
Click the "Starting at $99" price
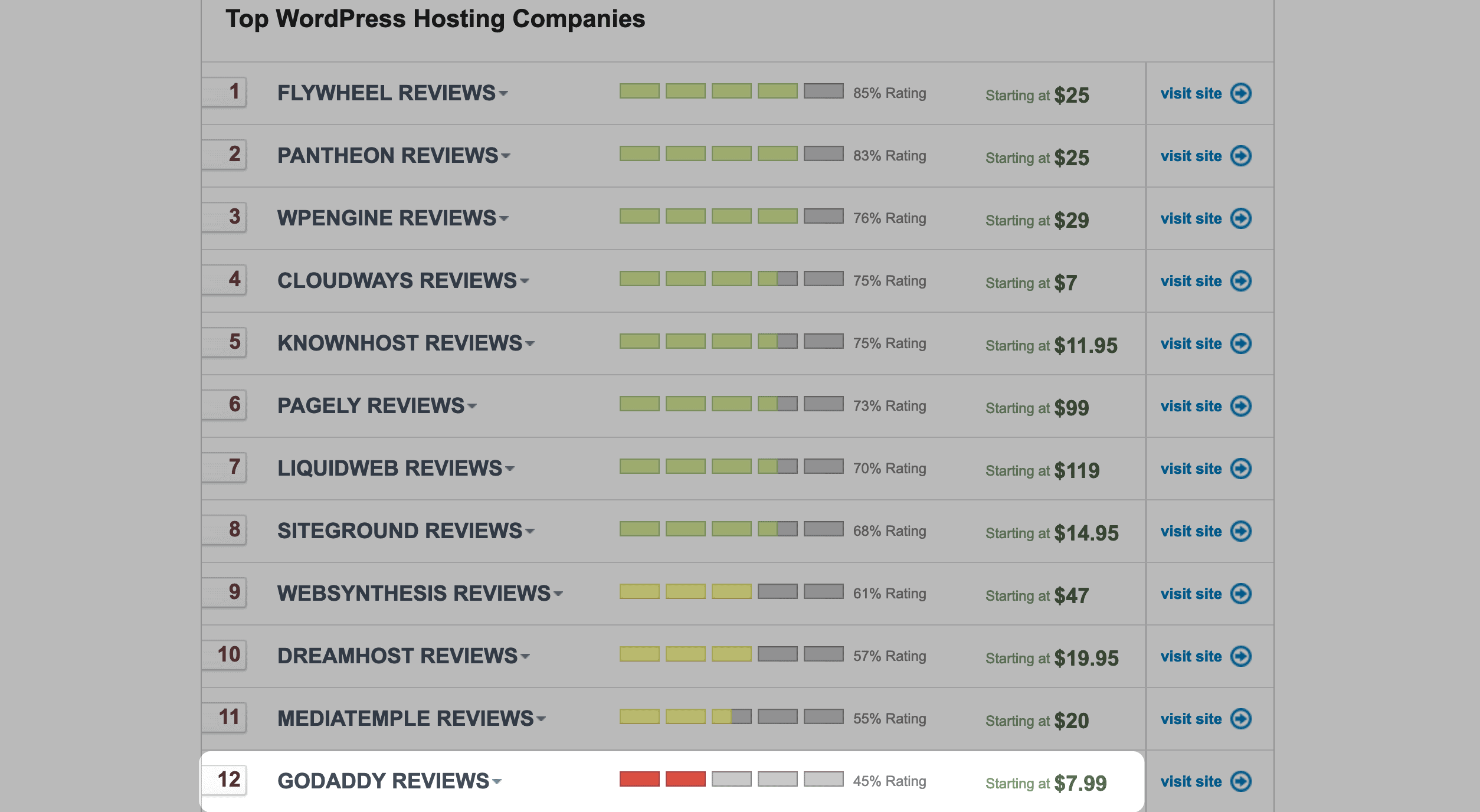[x=1037, y=408]
